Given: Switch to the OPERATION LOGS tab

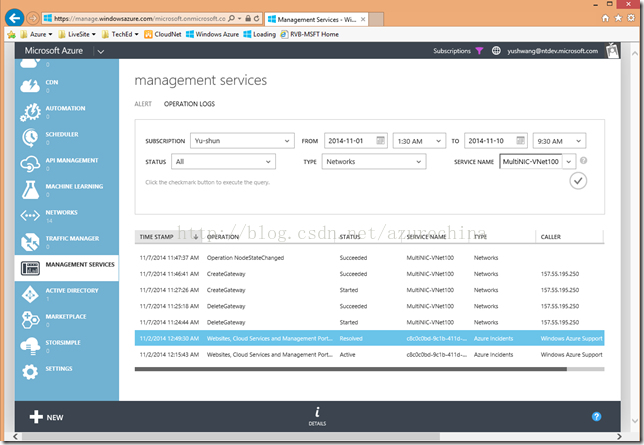Looking at the screenshot, I should (189, 104).
